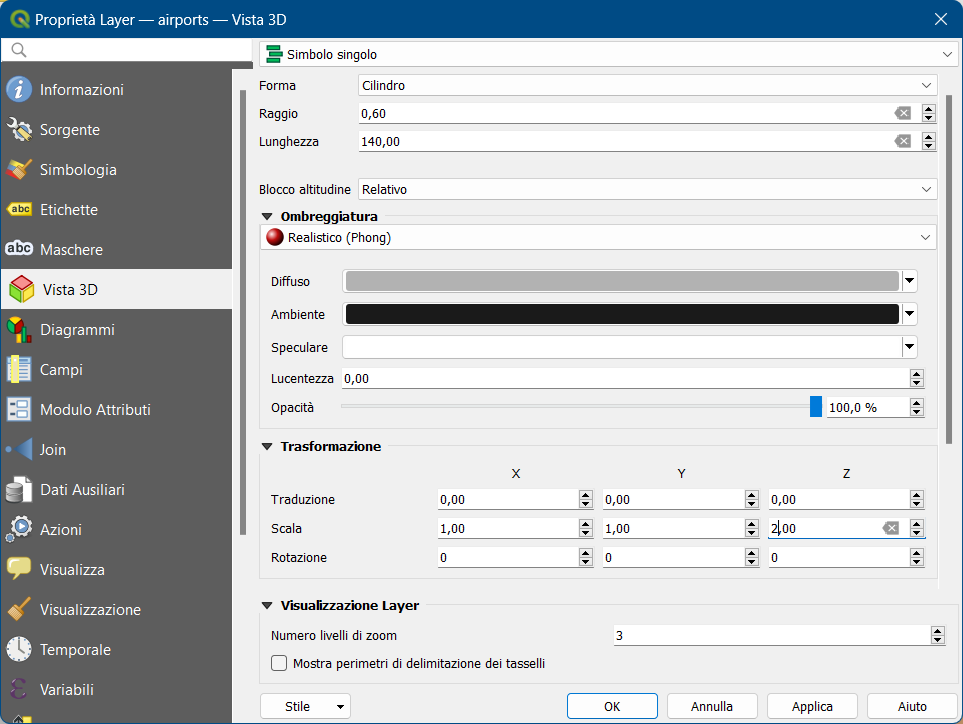Open the Informazioni section icon
Screen dimensions: 963x724
[x=19, y=90]
